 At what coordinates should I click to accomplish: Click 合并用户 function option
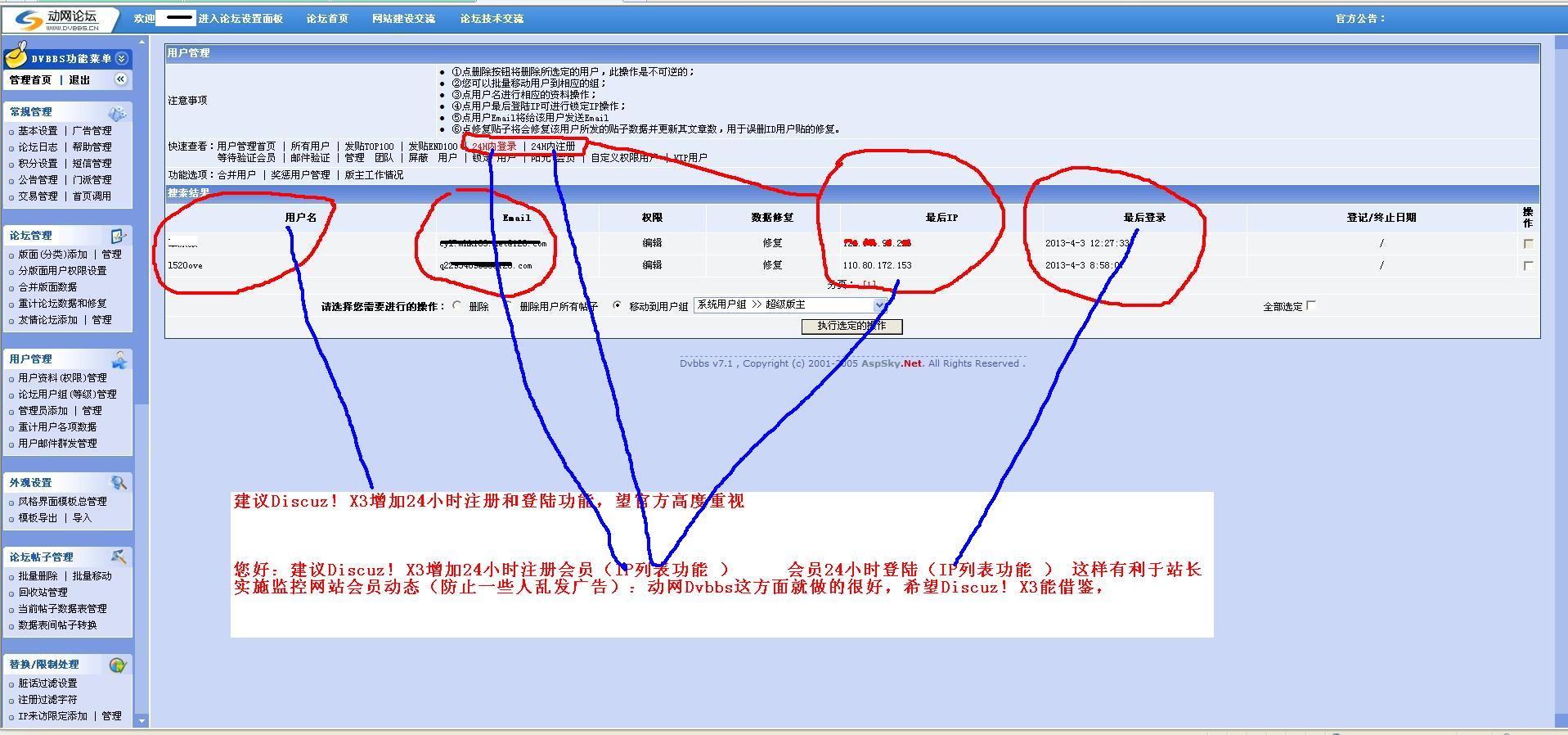pos(236,175)
